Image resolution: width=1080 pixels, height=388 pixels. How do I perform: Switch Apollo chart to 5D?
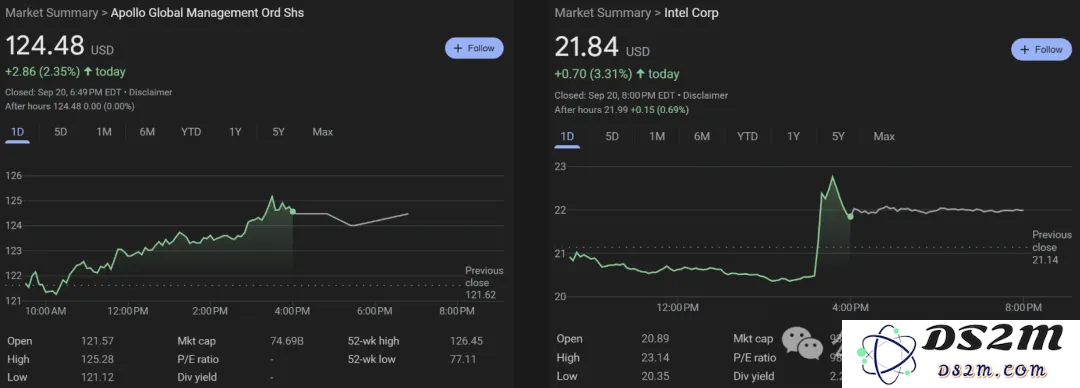point(61,132)
